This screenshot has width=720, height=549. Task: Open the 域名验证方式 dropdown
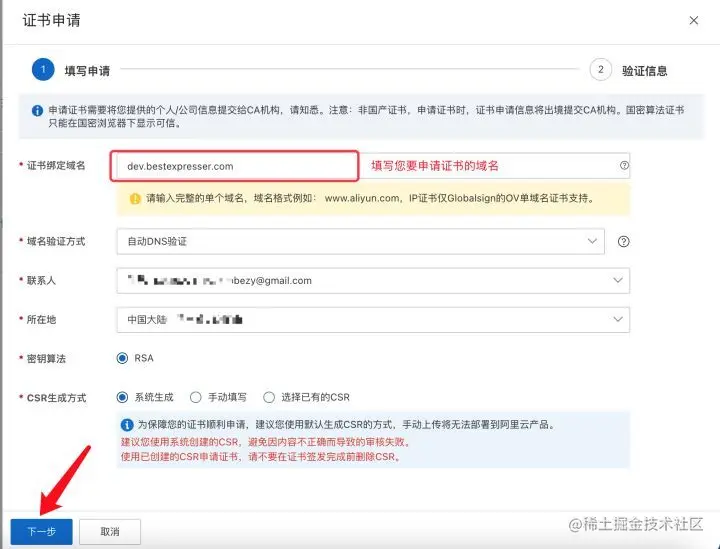click(x=360, y=241)
